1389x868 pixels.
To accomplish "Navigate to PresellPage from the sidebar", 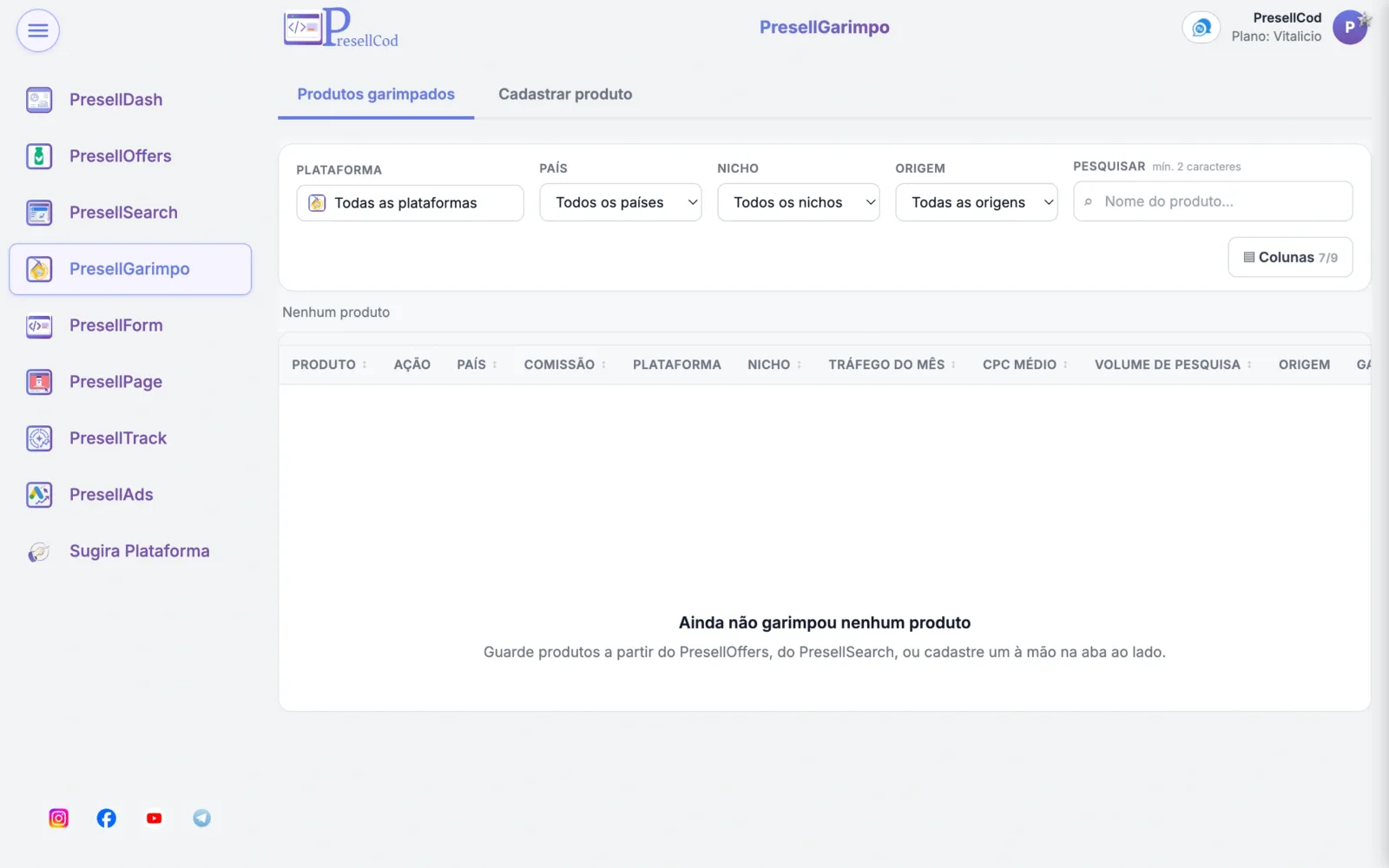I will tap(130, 382).
